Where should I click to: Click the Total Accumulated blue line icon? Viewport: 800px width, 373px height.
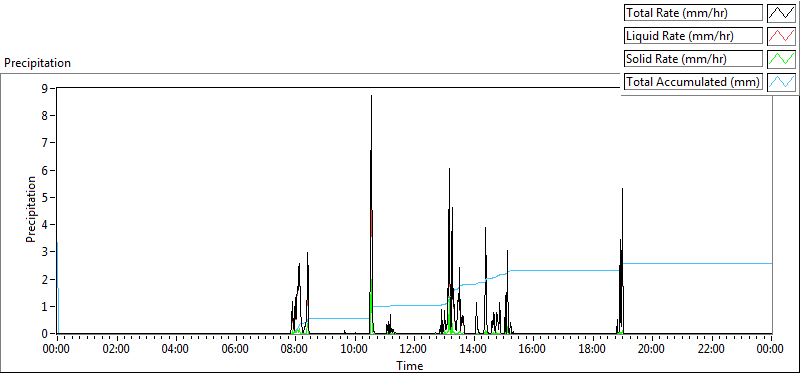pyautogui.click(x=781, y=82)
